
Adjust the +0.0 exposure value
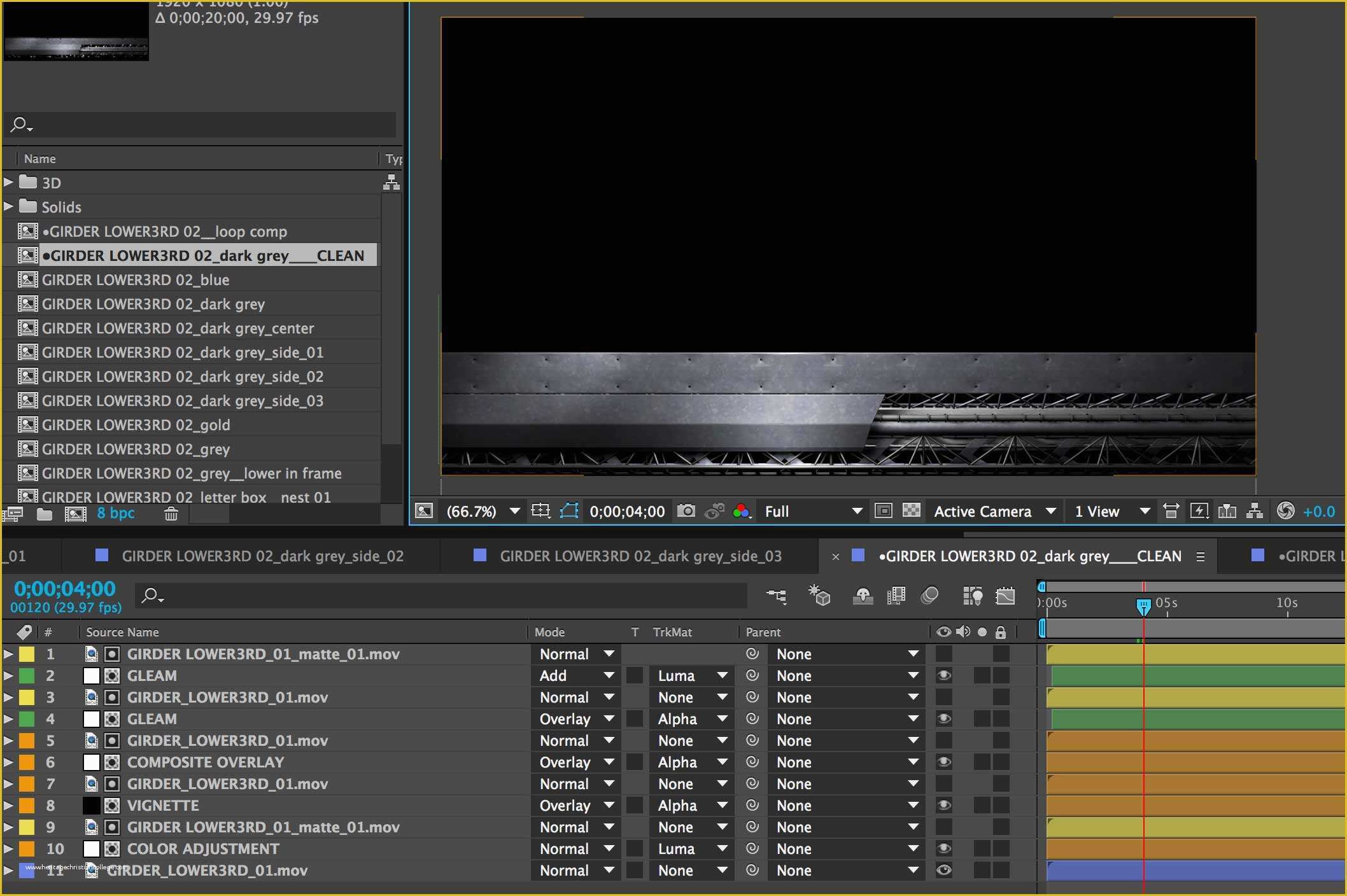point(1319,511)
